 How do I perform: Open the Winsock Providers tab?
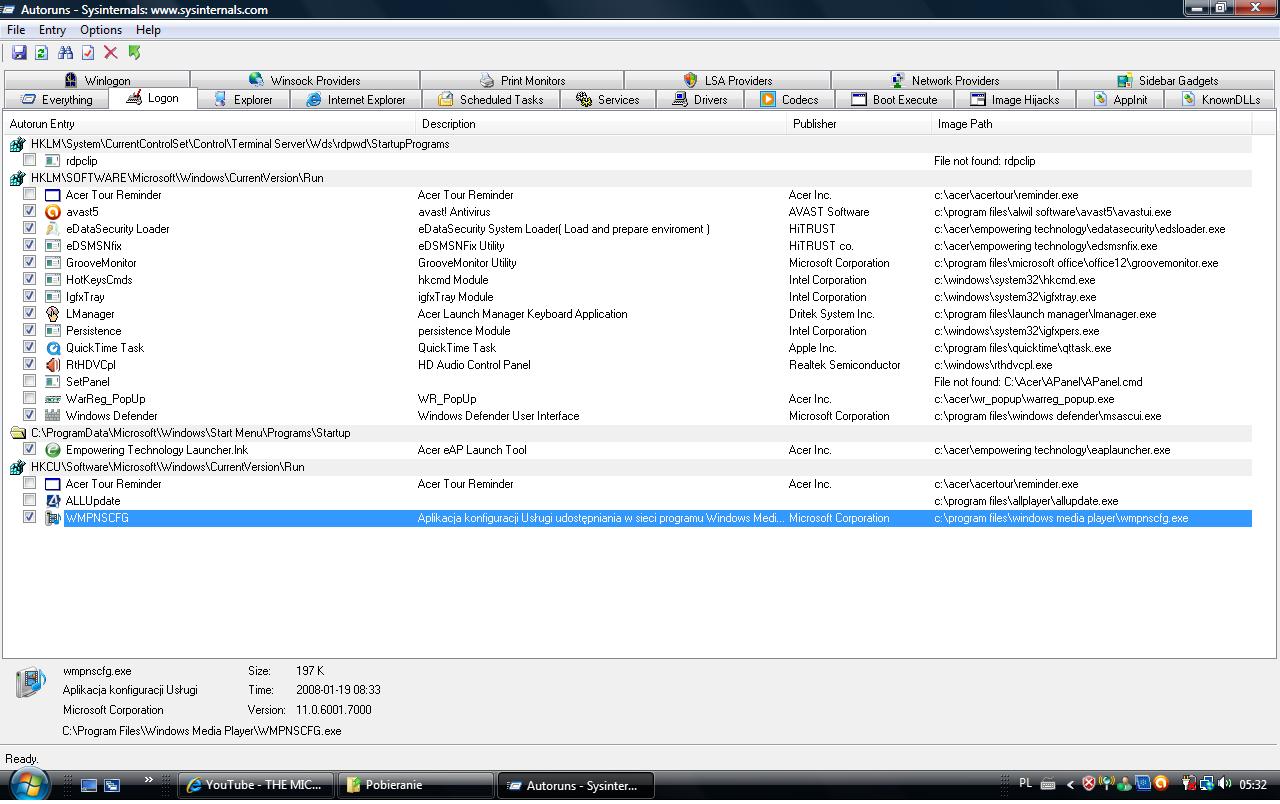(x=305, y=80)
